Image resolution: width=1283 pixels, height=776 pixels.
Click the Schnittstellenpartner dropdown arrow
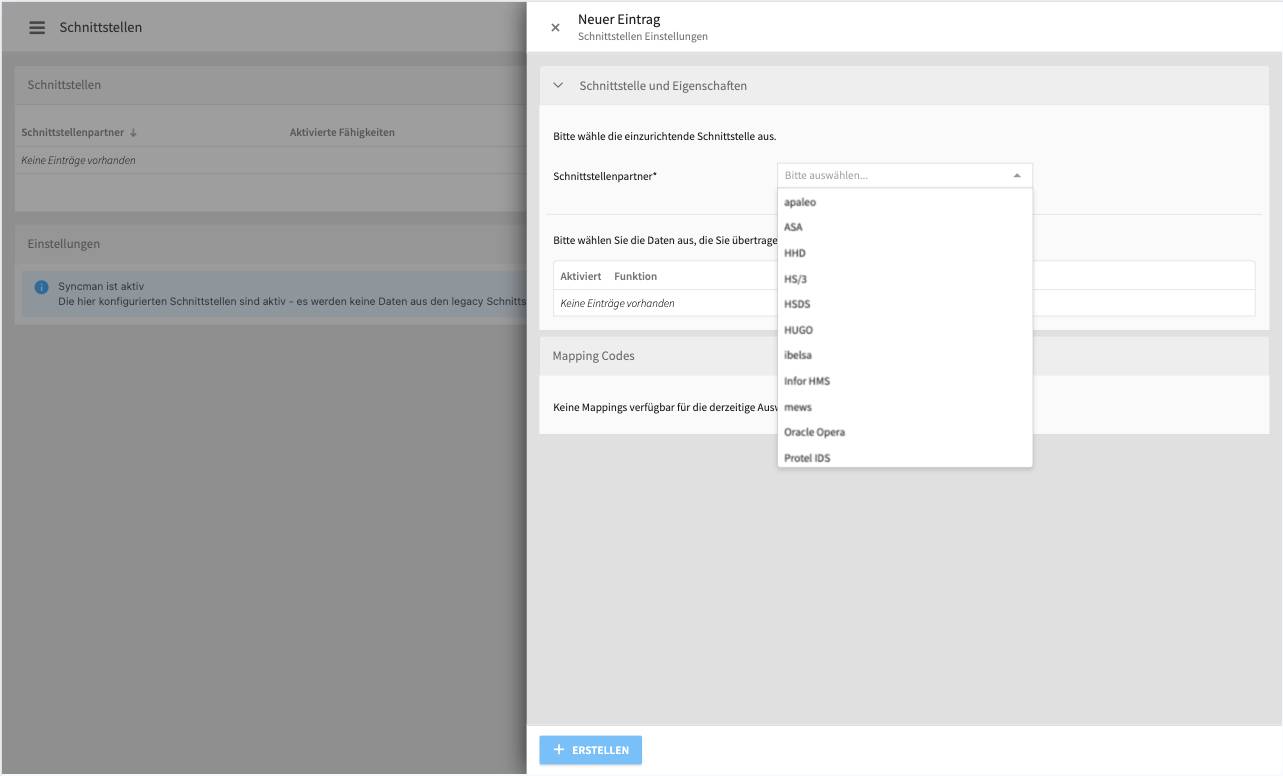pos(1017,175)
